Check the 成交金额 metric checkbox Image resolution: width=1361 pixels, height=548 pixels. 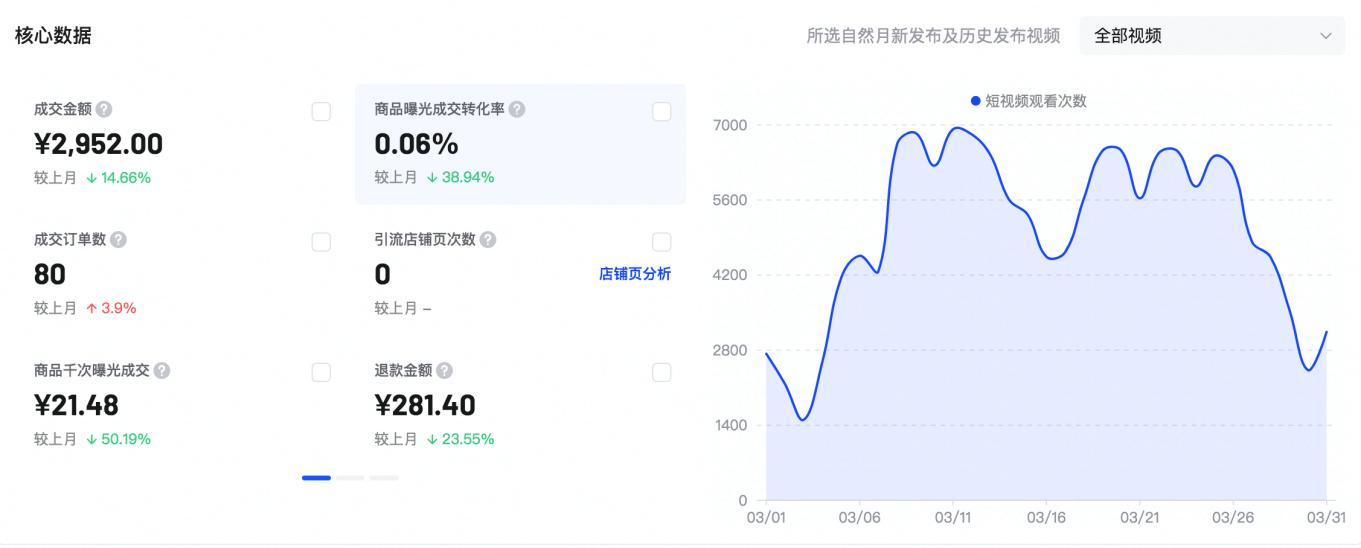(321, 111)
